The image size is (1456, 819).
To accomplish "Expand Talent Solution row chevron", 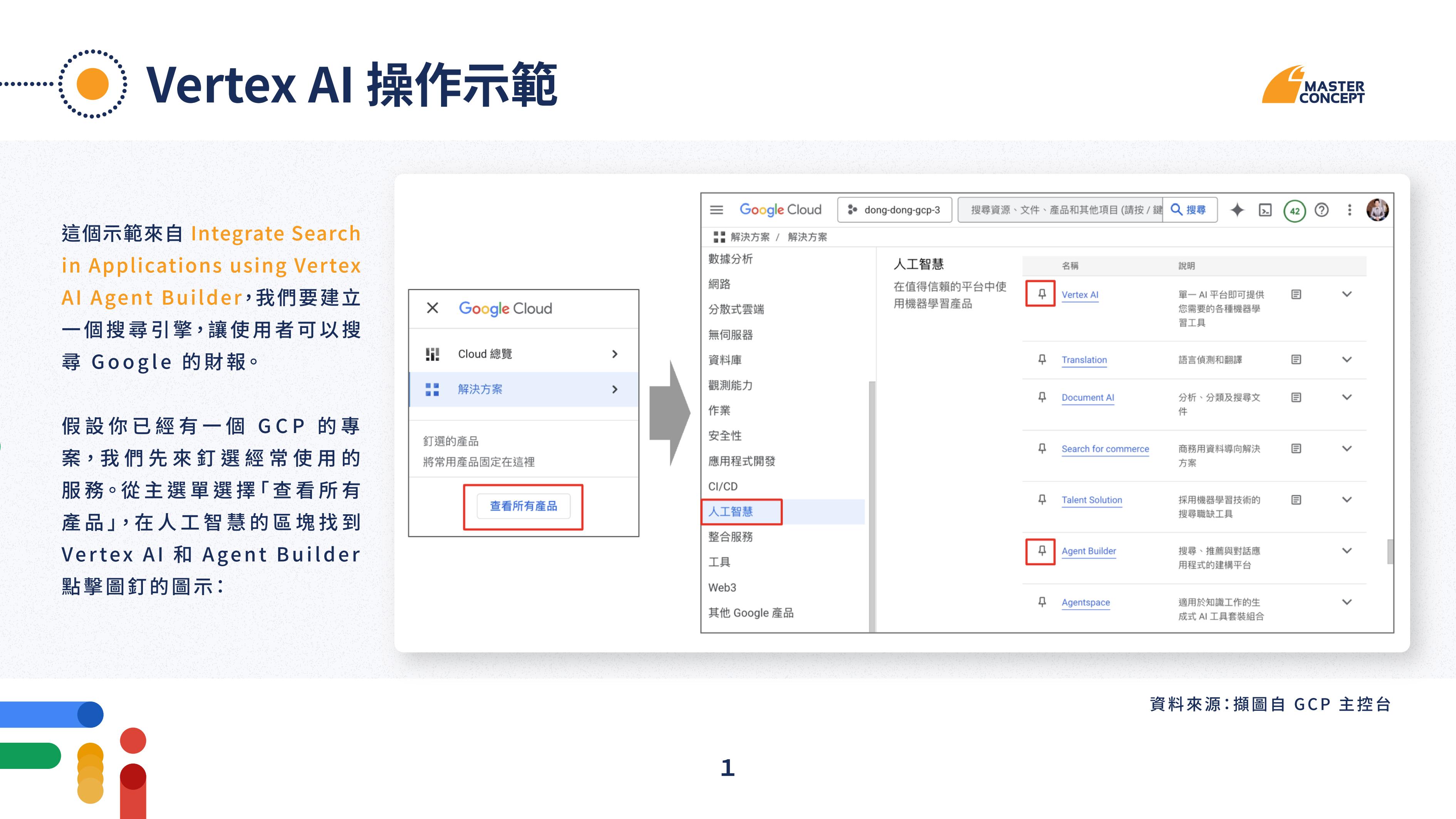I will 1347,500.
